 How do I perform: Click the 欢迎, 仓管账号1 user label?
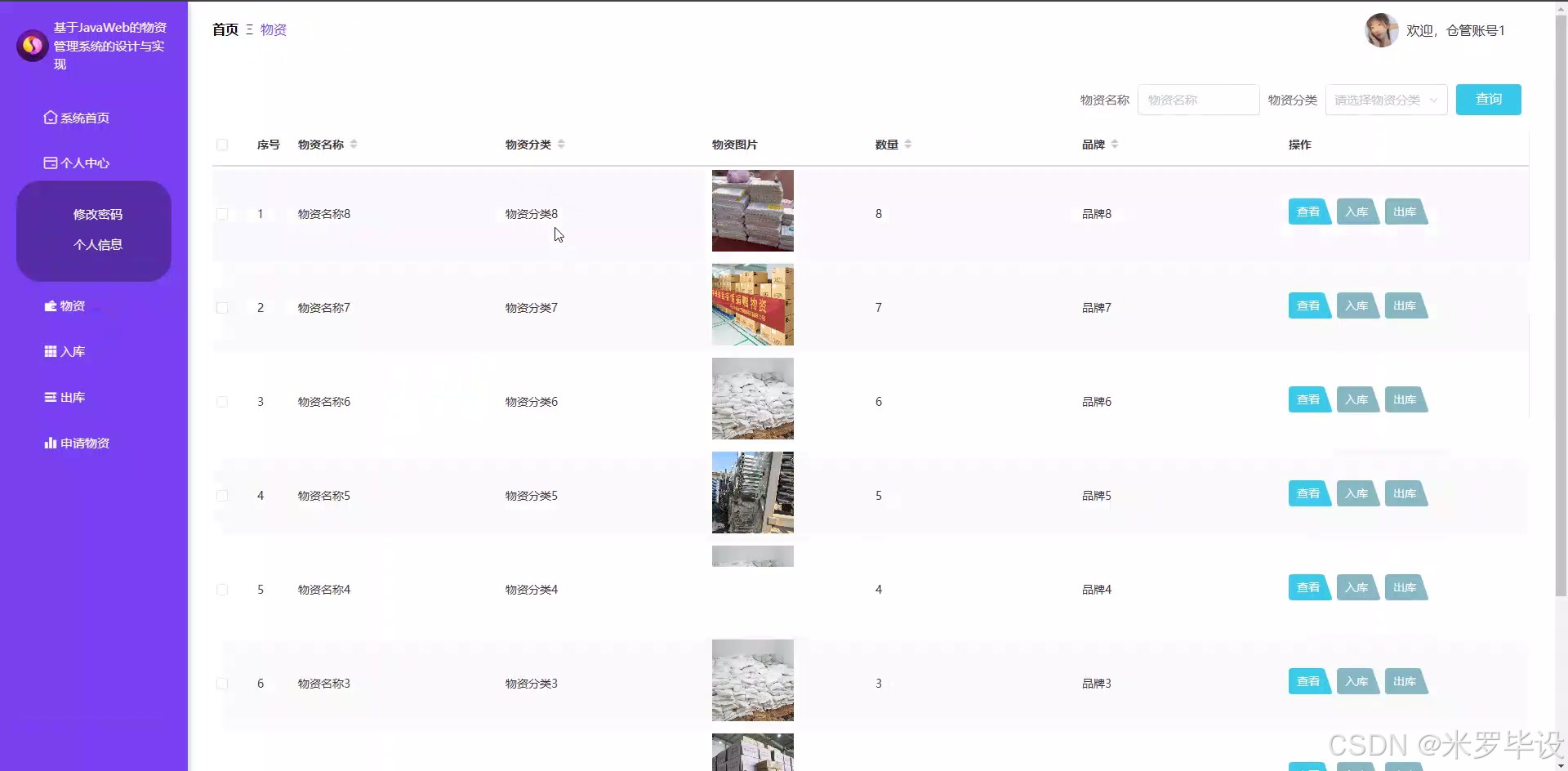point(1455,30)
